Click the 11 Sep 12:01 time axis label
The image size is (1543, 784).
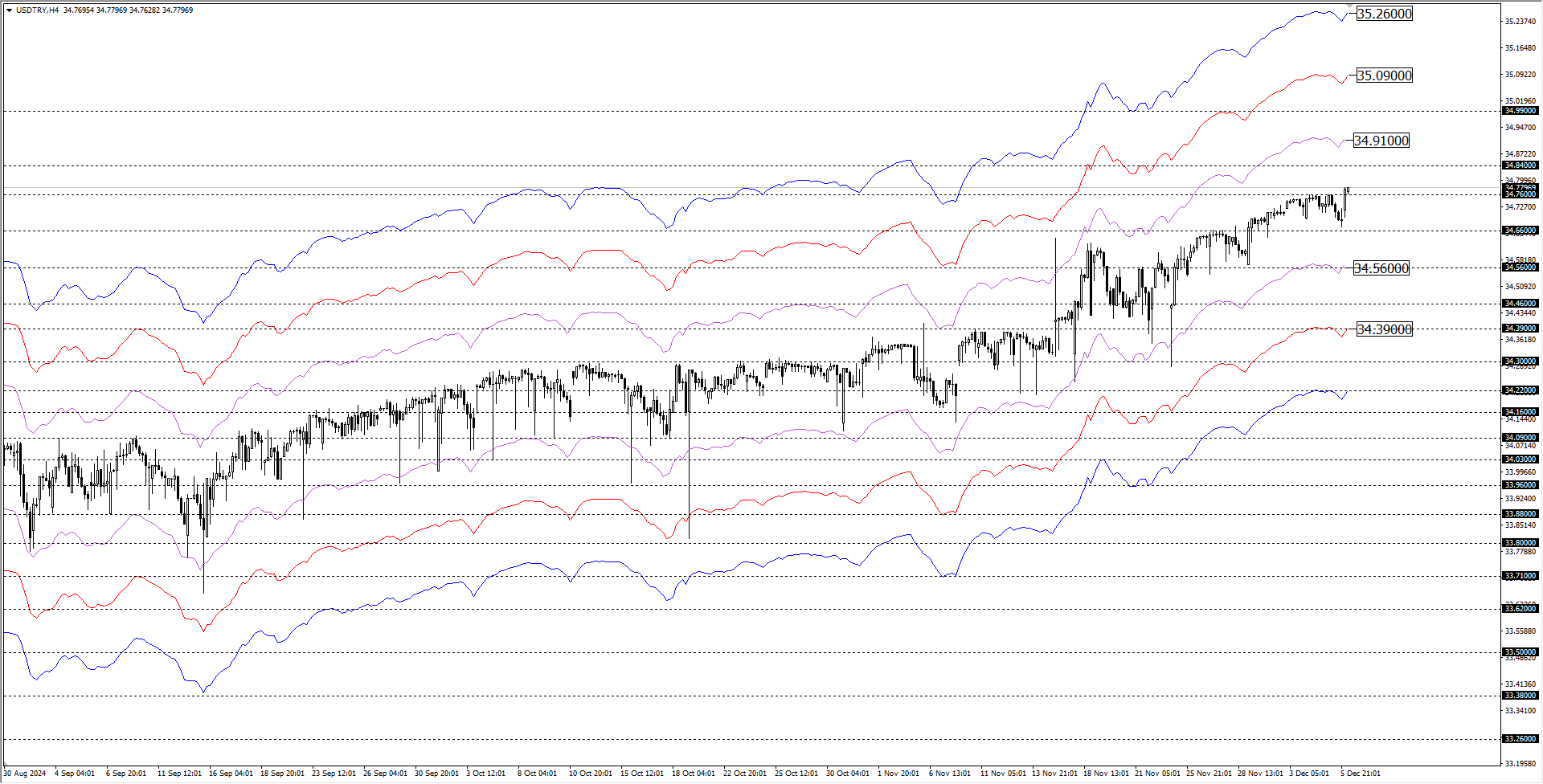coord(179,774)
